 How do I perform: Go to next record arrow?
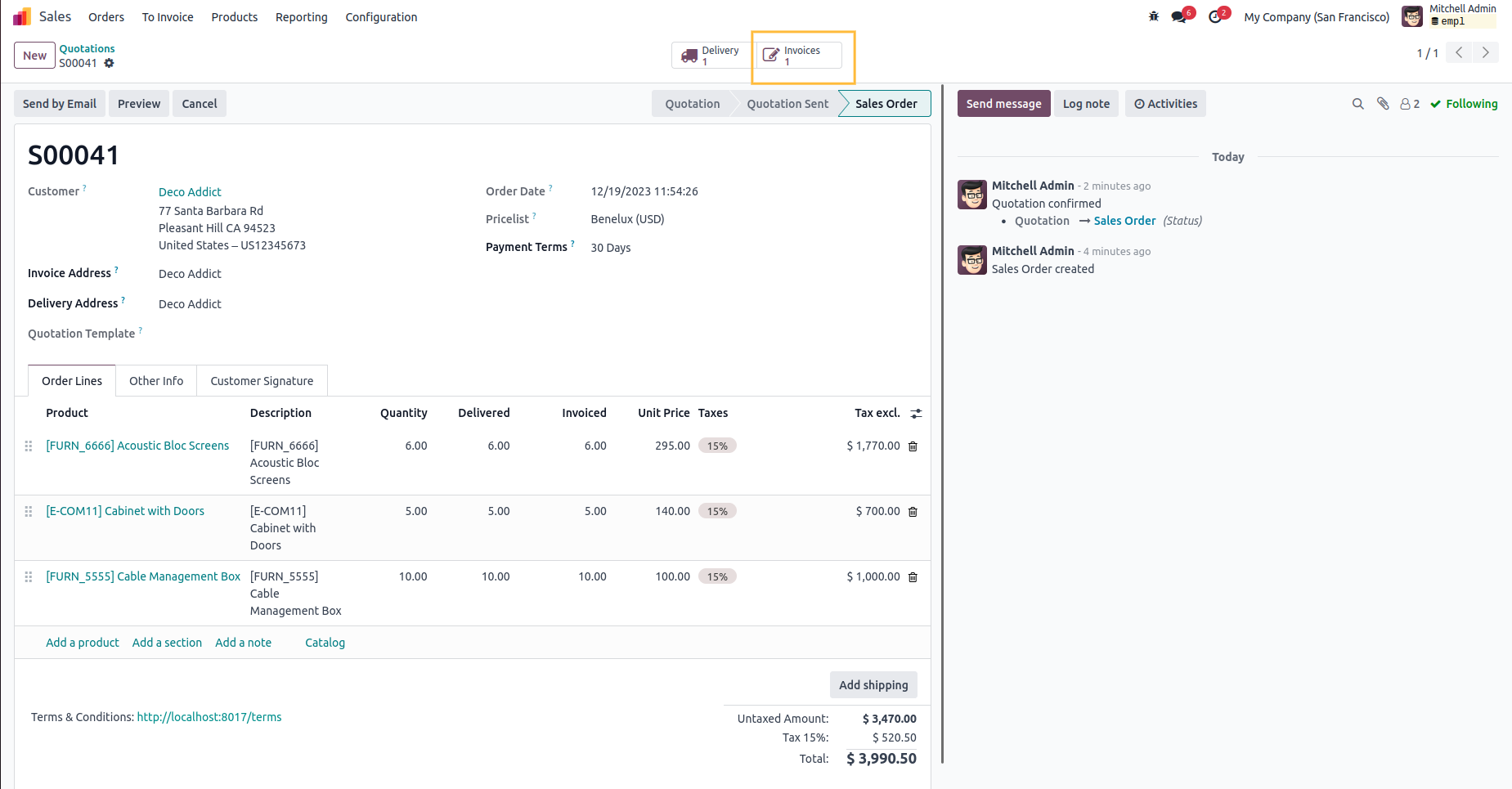coord(1485,52)
